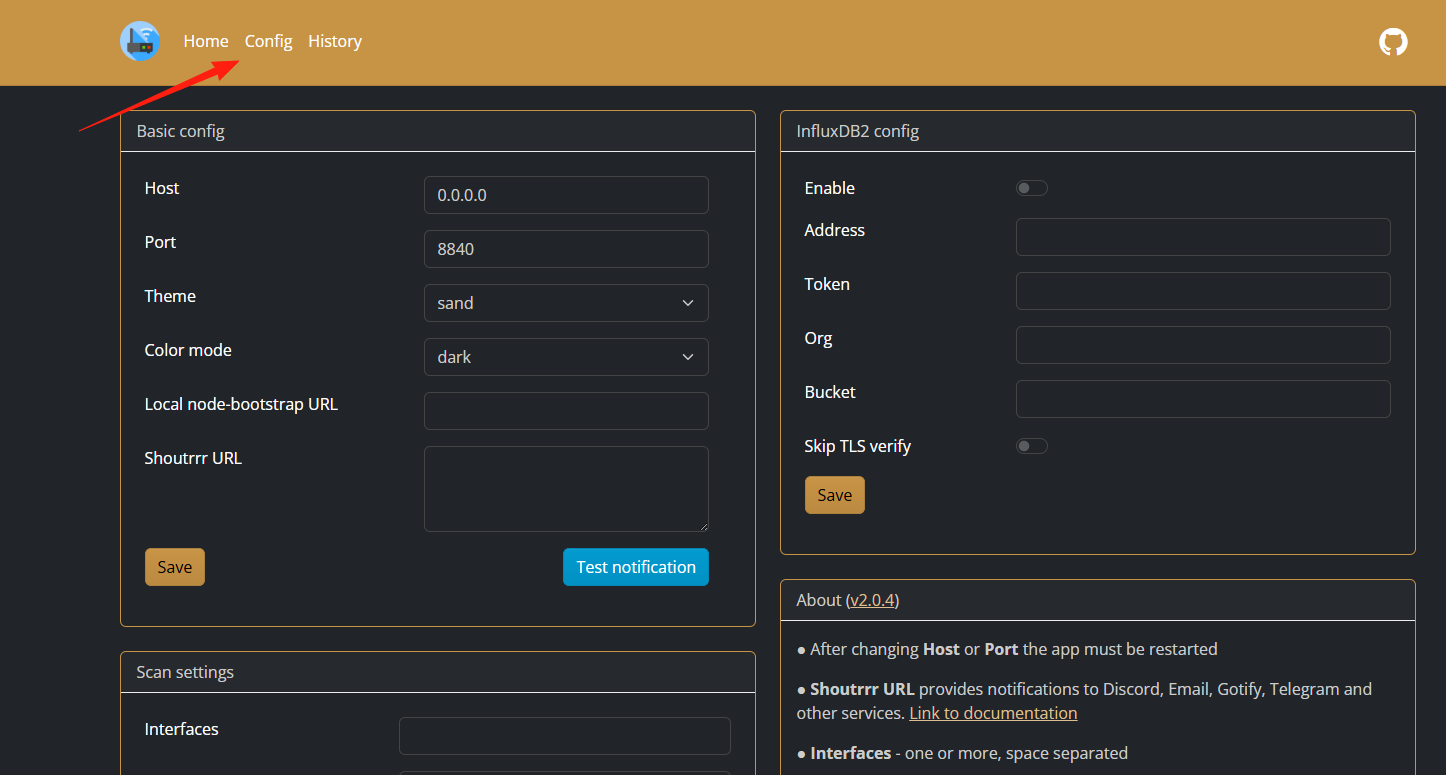Open the Theme dropdown showing sand

(x=566, y=303)
